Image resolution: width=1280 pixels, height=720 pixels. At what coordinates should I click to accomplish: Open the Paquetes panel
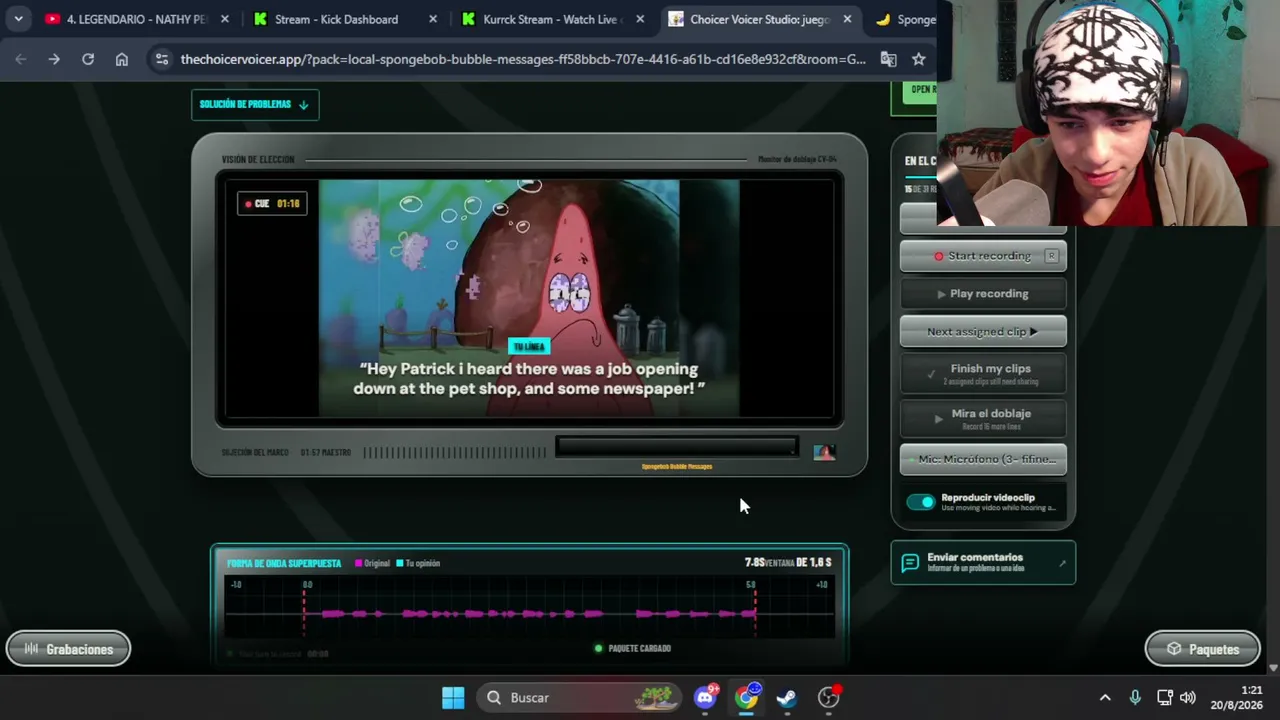[1202, 649]
